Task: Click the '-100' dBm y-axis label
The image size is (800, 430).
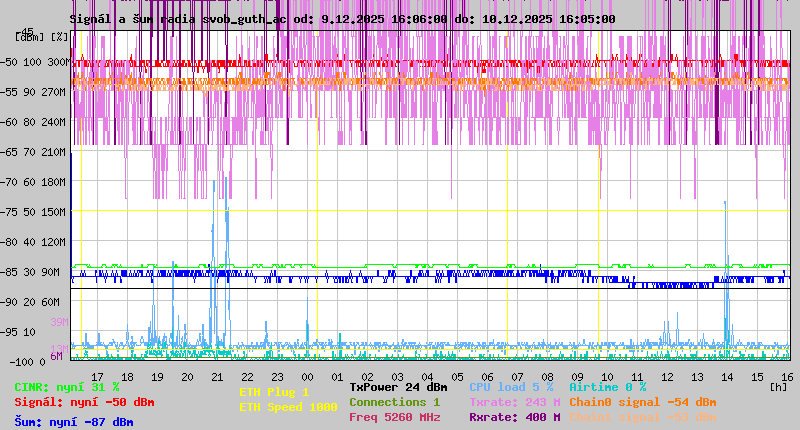Action: click(x=20, y=362)
